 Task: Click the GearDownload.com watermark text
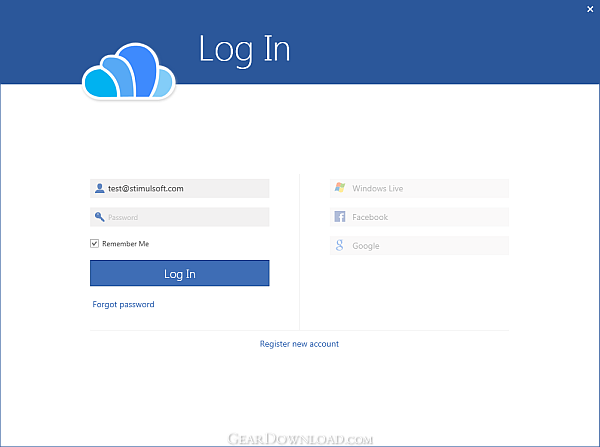300,439
